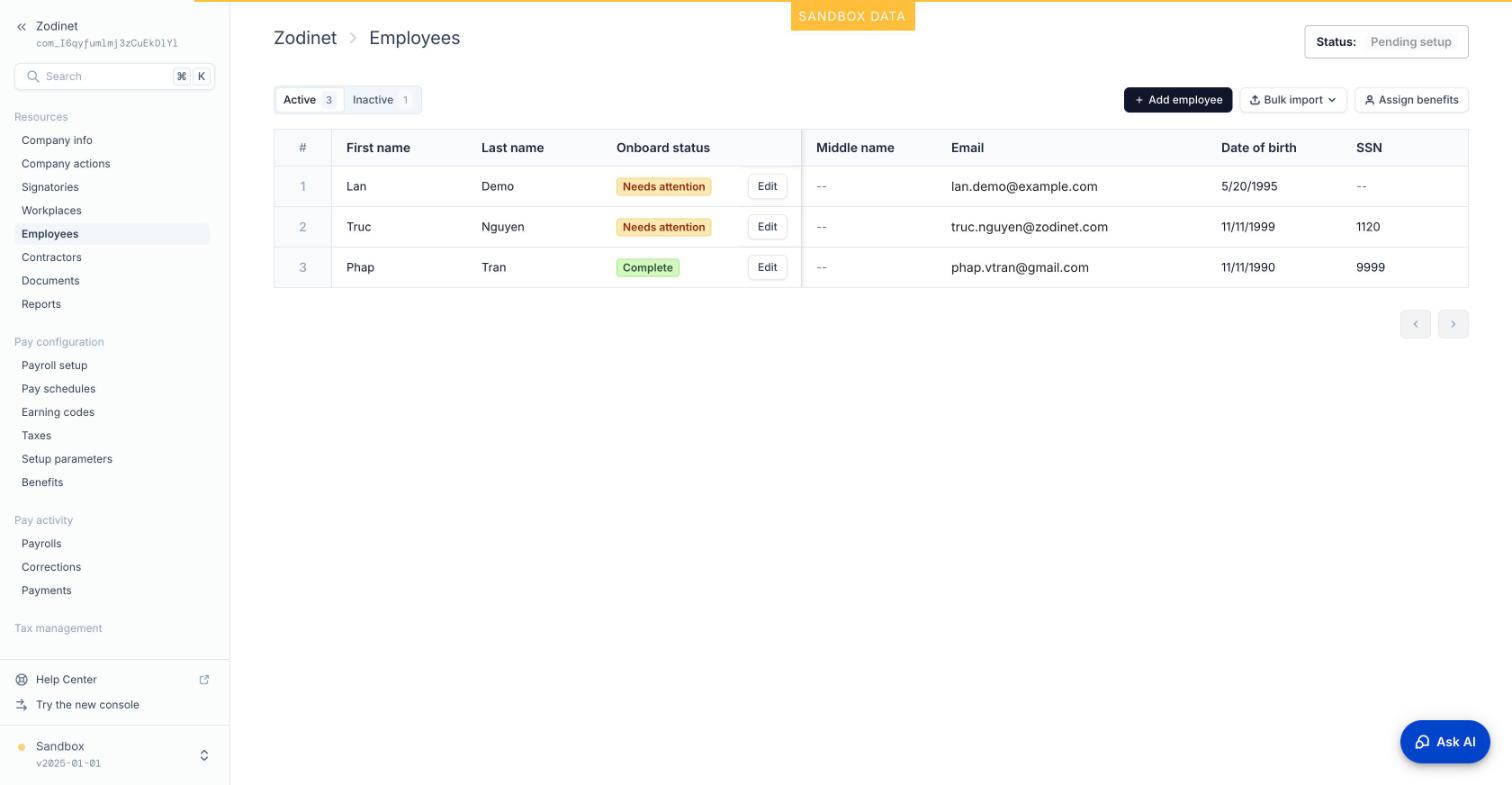Expand the Sandbox environment switcher

204,755
